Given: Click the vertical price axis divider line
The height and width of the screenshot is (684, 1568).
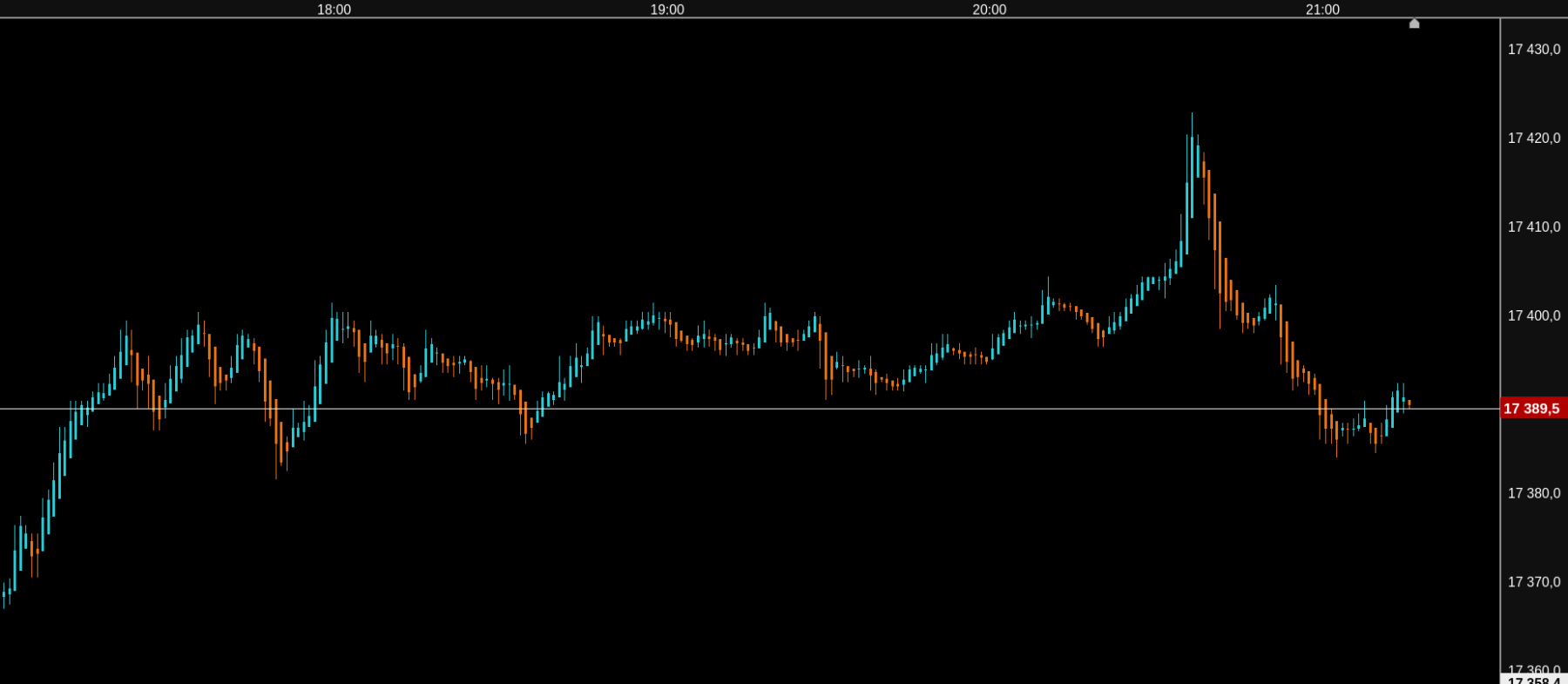Looking at the screenshot, I should 1500,349.
